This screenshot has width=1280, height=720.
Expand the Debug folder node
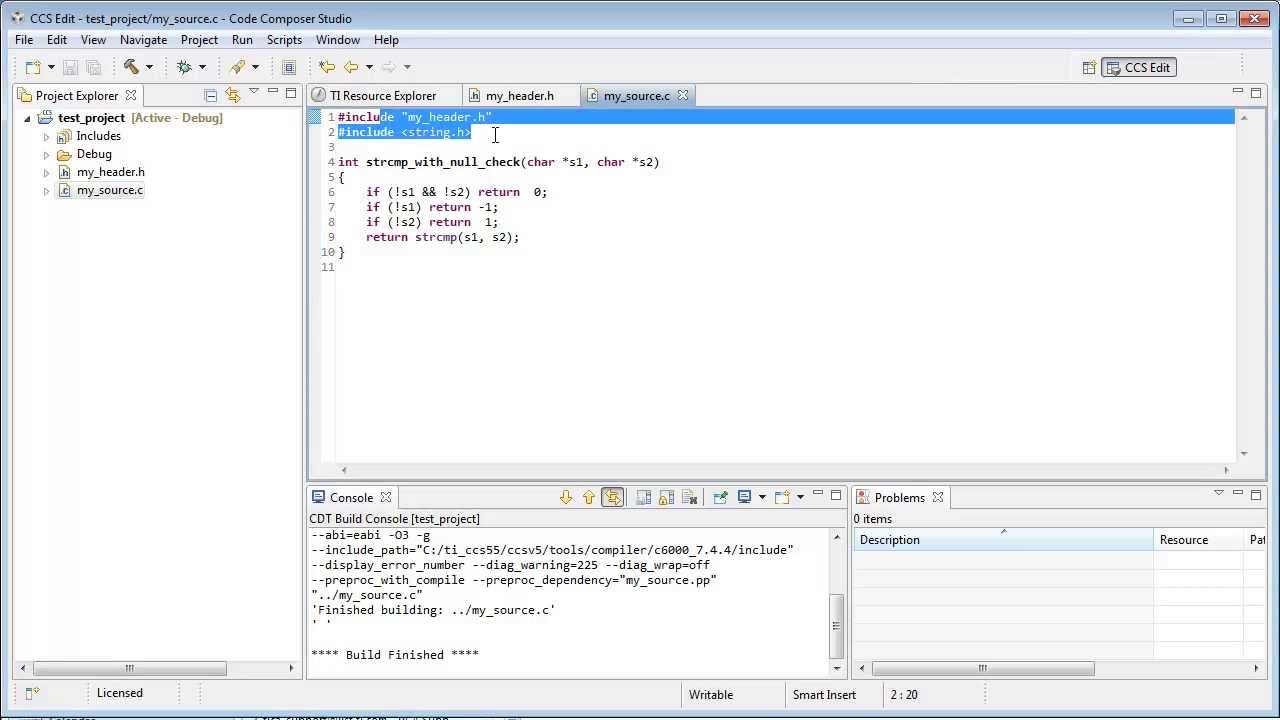(46, 155)
